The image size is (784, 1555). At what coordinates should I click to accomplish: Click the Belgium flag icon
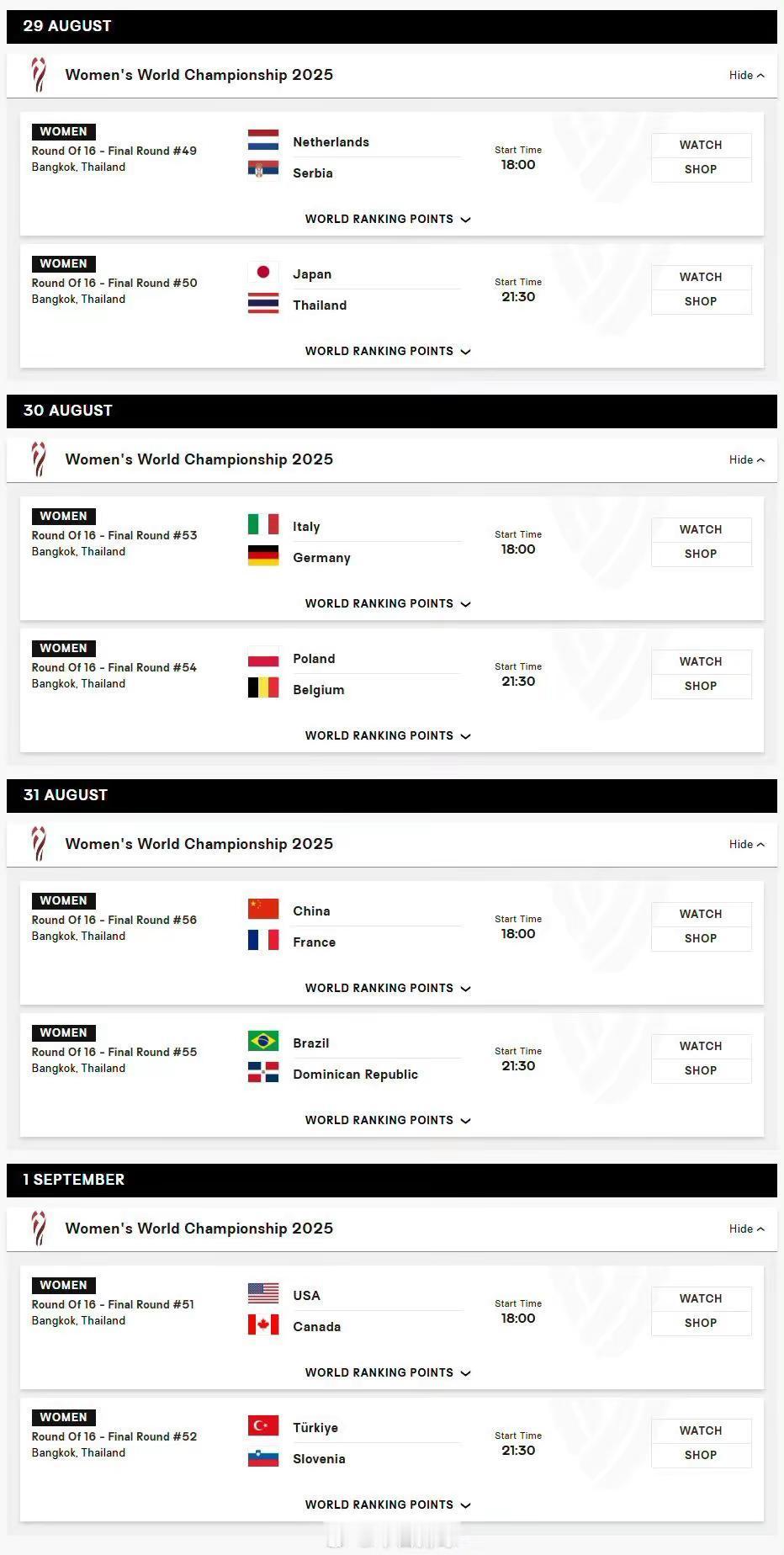click(263, 687)
